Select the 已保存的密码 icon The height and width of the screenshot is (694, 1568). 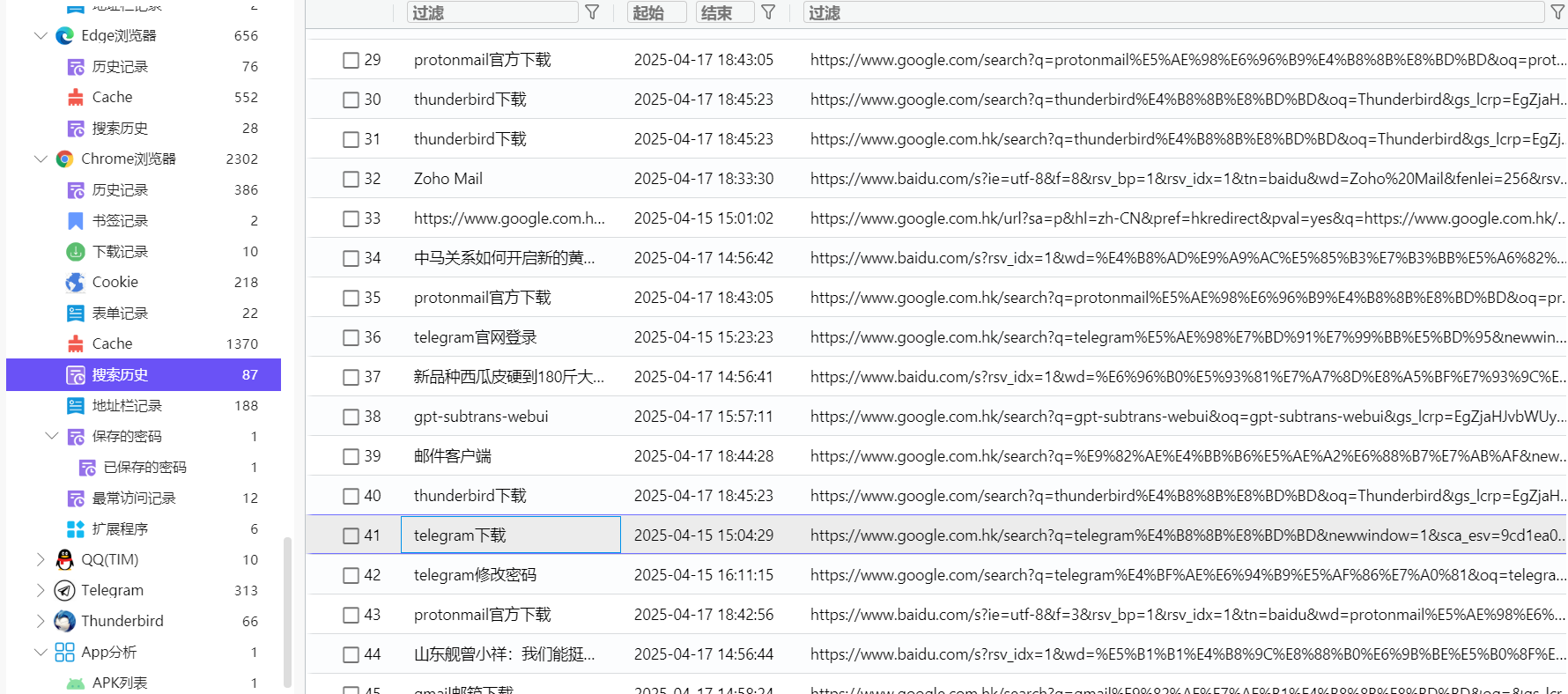pos(87,468)
